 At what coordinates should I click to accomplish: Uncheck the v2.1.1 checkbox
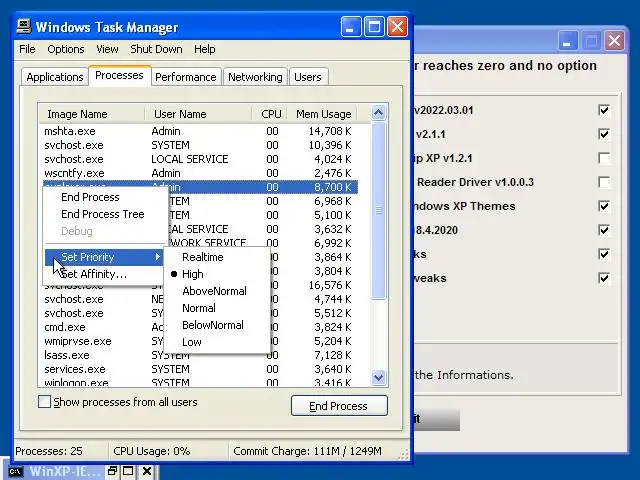[x=604, y=134]
